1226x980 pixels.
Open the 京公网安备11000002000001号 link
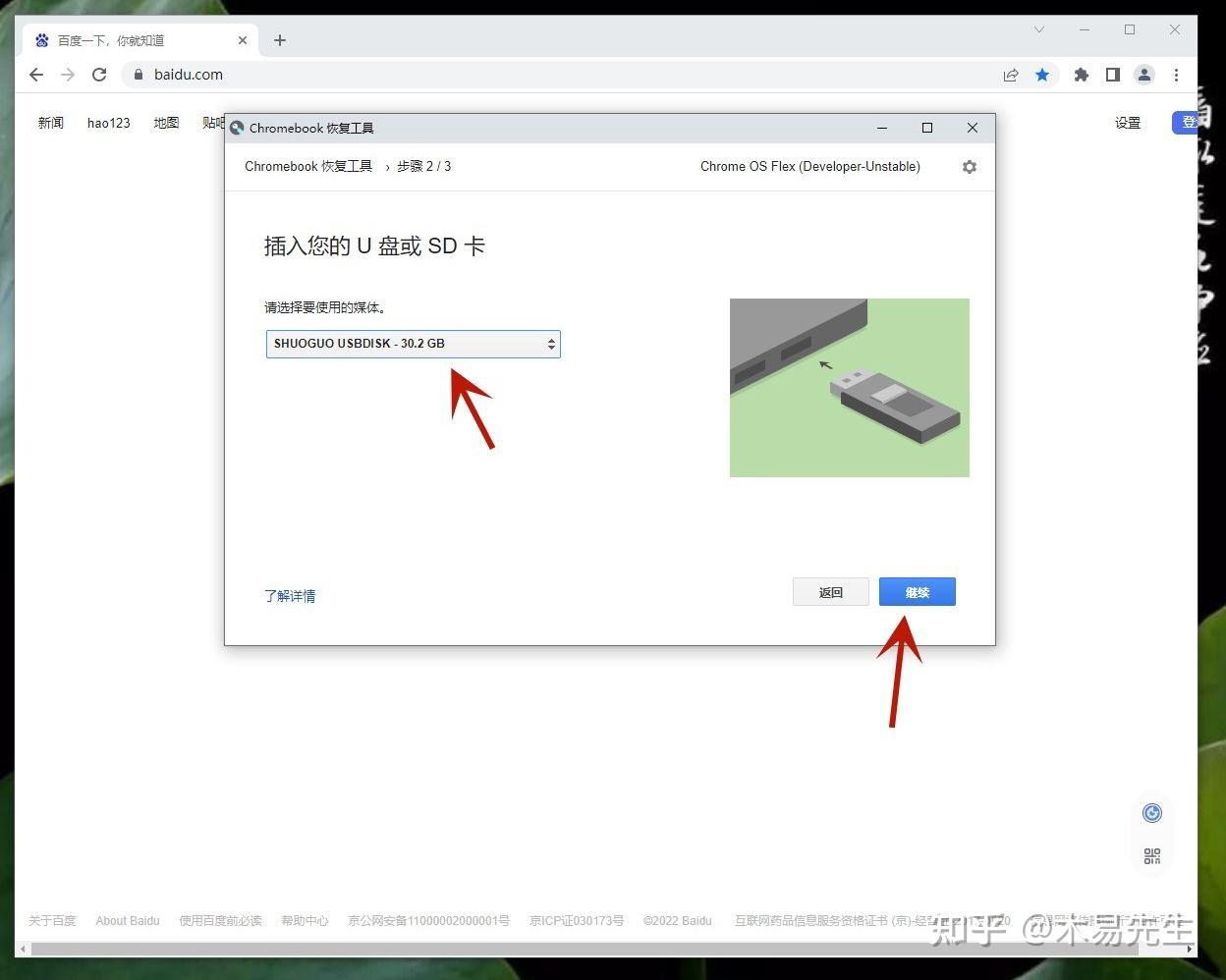pyautogui.click(x=429, y=921)
